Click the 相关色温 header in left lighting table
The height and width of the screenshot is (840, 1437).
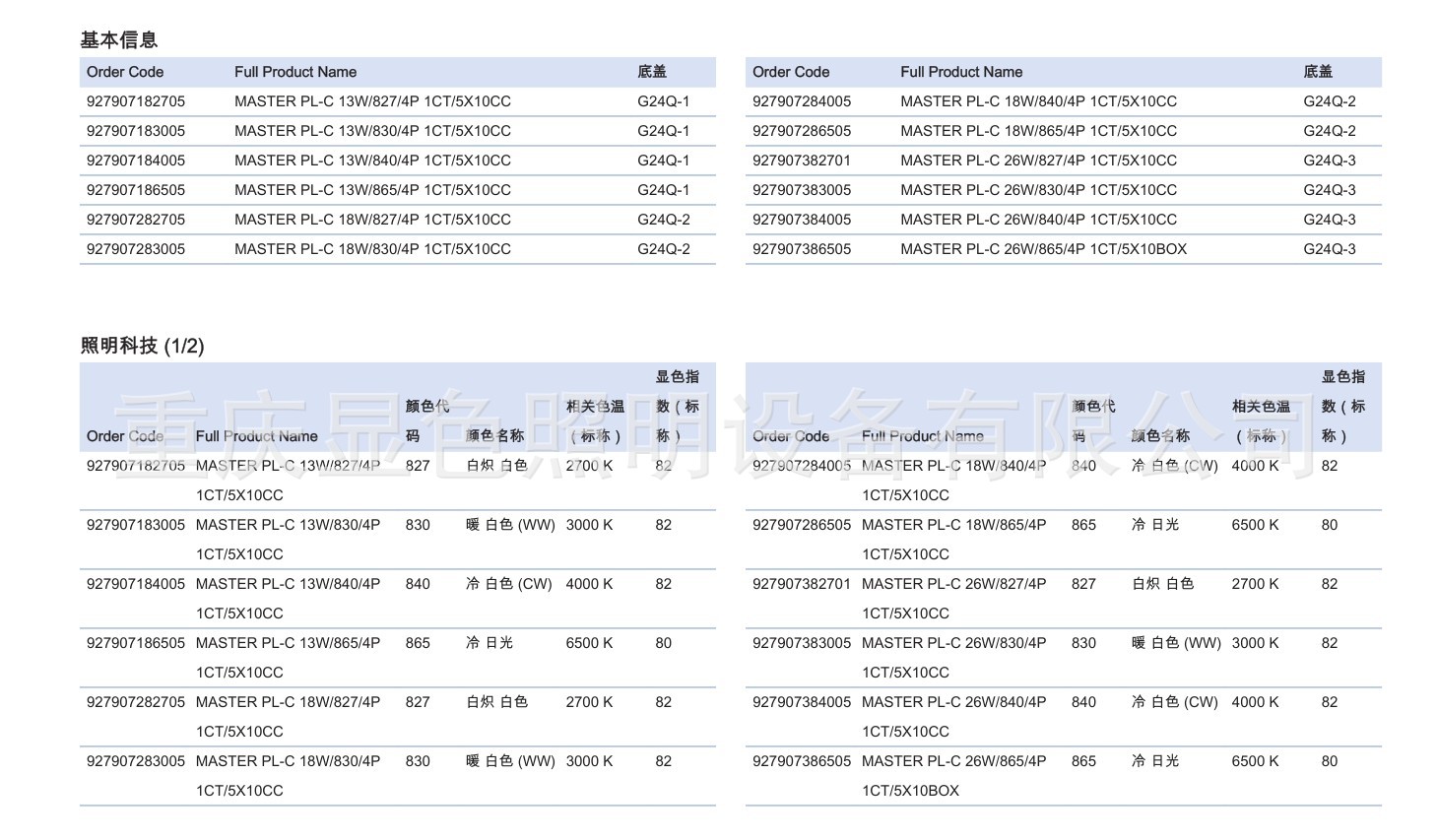tap(595, 420)
